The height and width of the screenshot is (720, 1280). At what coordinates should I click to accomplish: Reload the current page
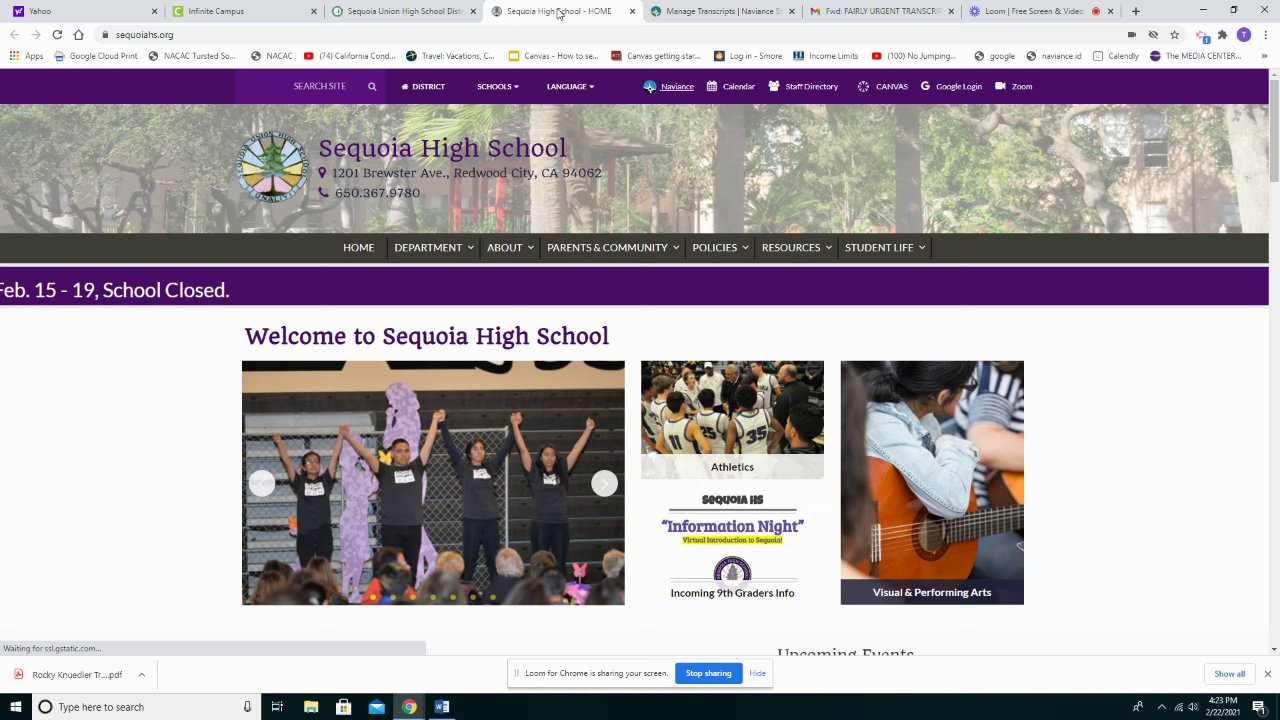tap(57, 34)
